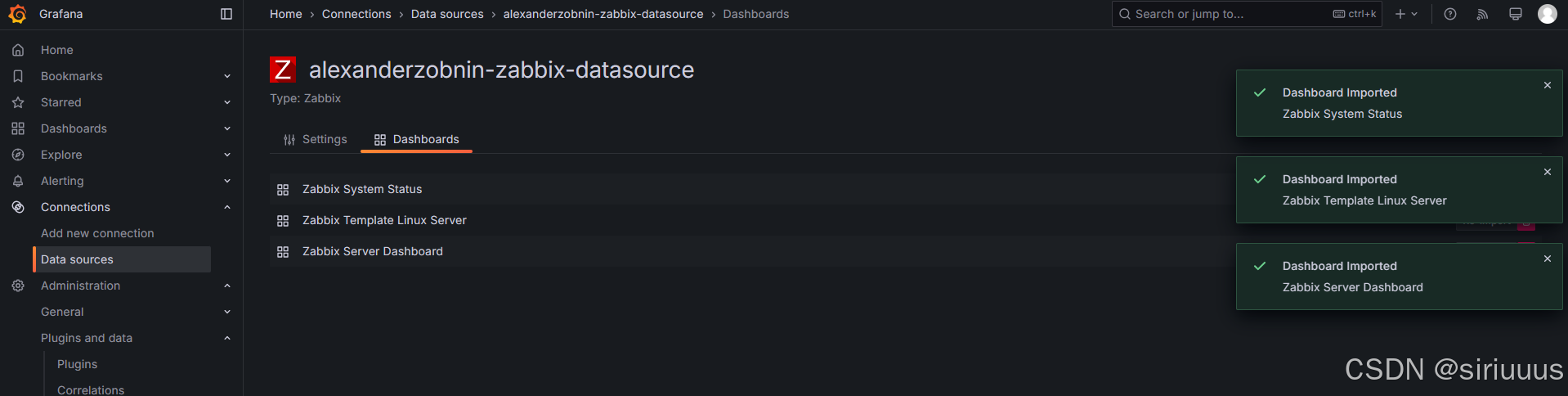Click the Dashboards grid icon in the sidebar
Screen dimensions: 1568x396
click(18, 128)
